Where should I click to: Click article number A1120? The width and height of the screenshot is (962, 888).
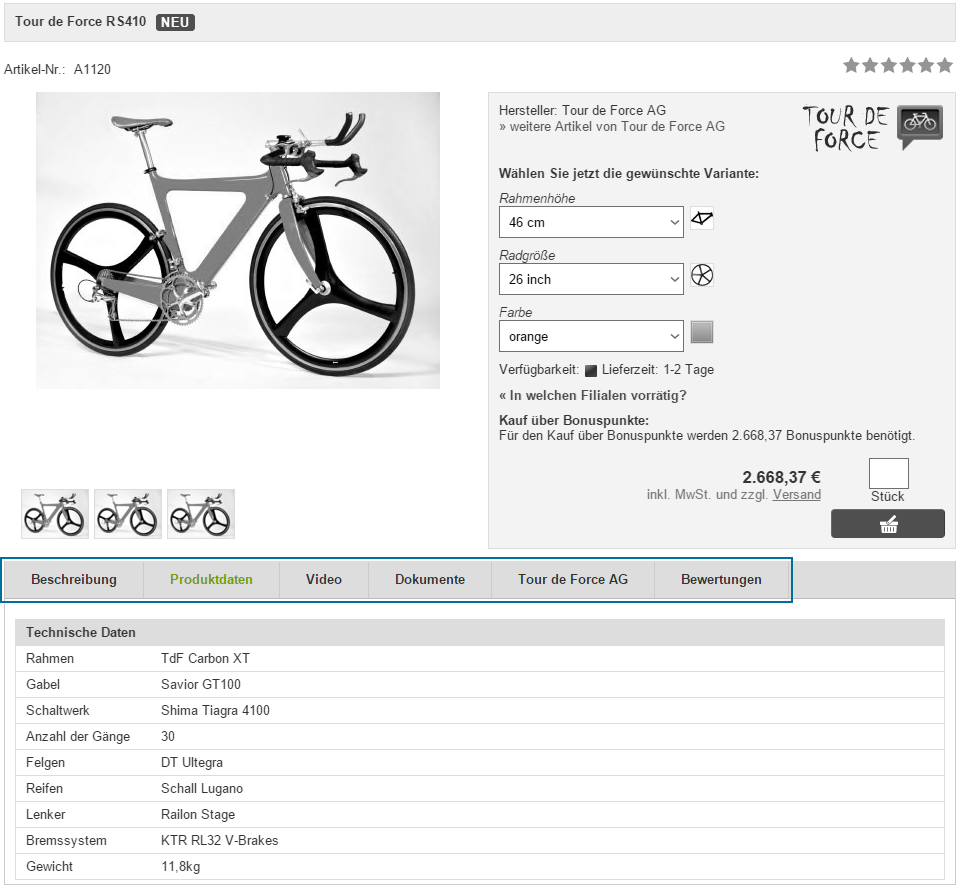pyautogui.click(x=92, y=69)
